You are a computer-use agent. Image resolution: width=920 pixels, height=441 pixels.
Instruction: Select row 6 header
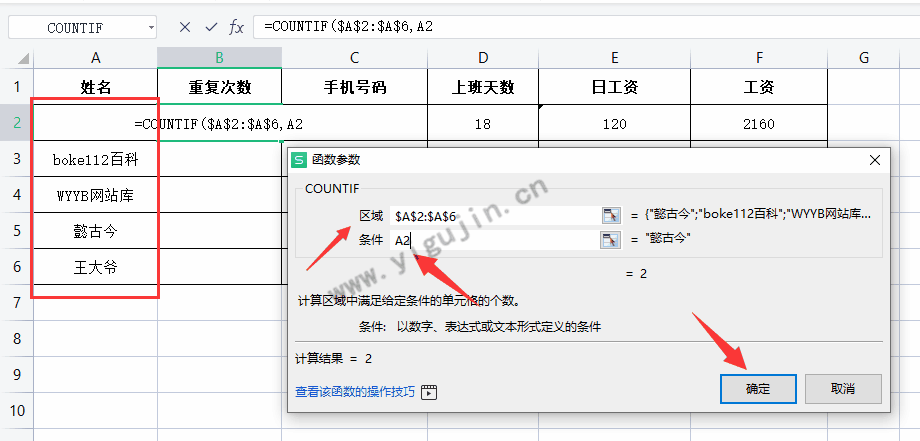pos(16,267)
